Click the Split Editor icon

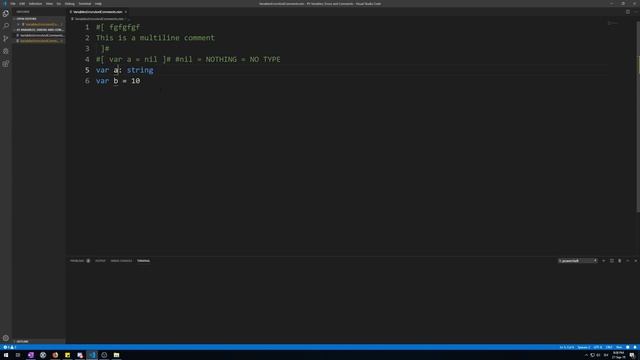click(x=628, y=12)
